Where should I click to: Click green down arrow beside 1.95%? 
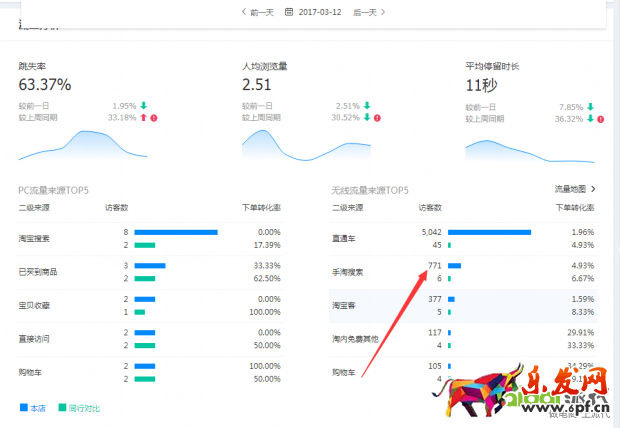(143, 105)
